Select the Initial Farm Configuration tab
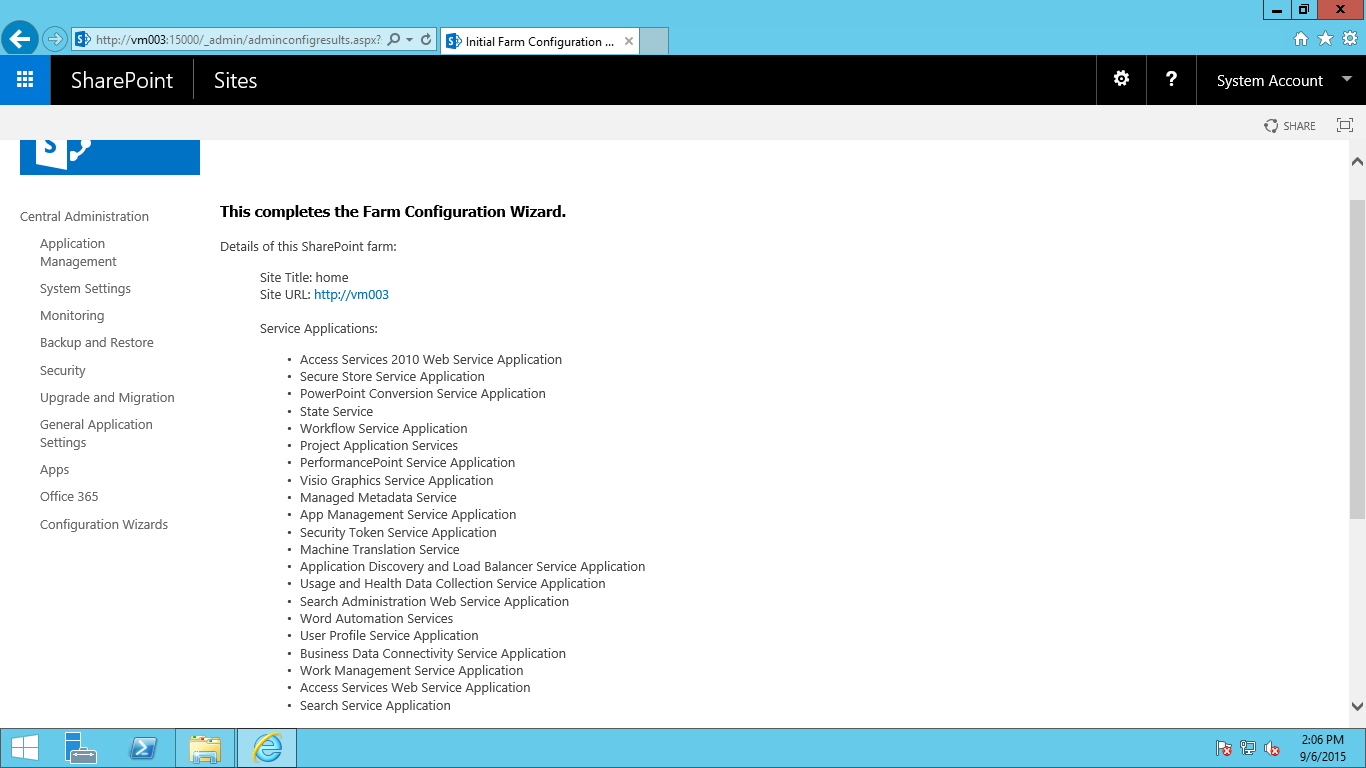Viewport: 1366px width, 768px height. 538,42
